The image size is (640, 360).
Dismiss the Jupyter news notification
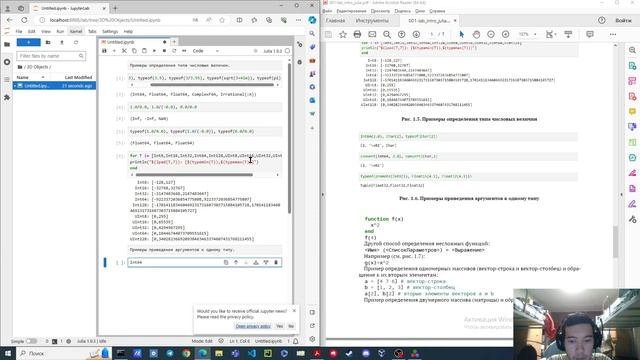(294, 311)
